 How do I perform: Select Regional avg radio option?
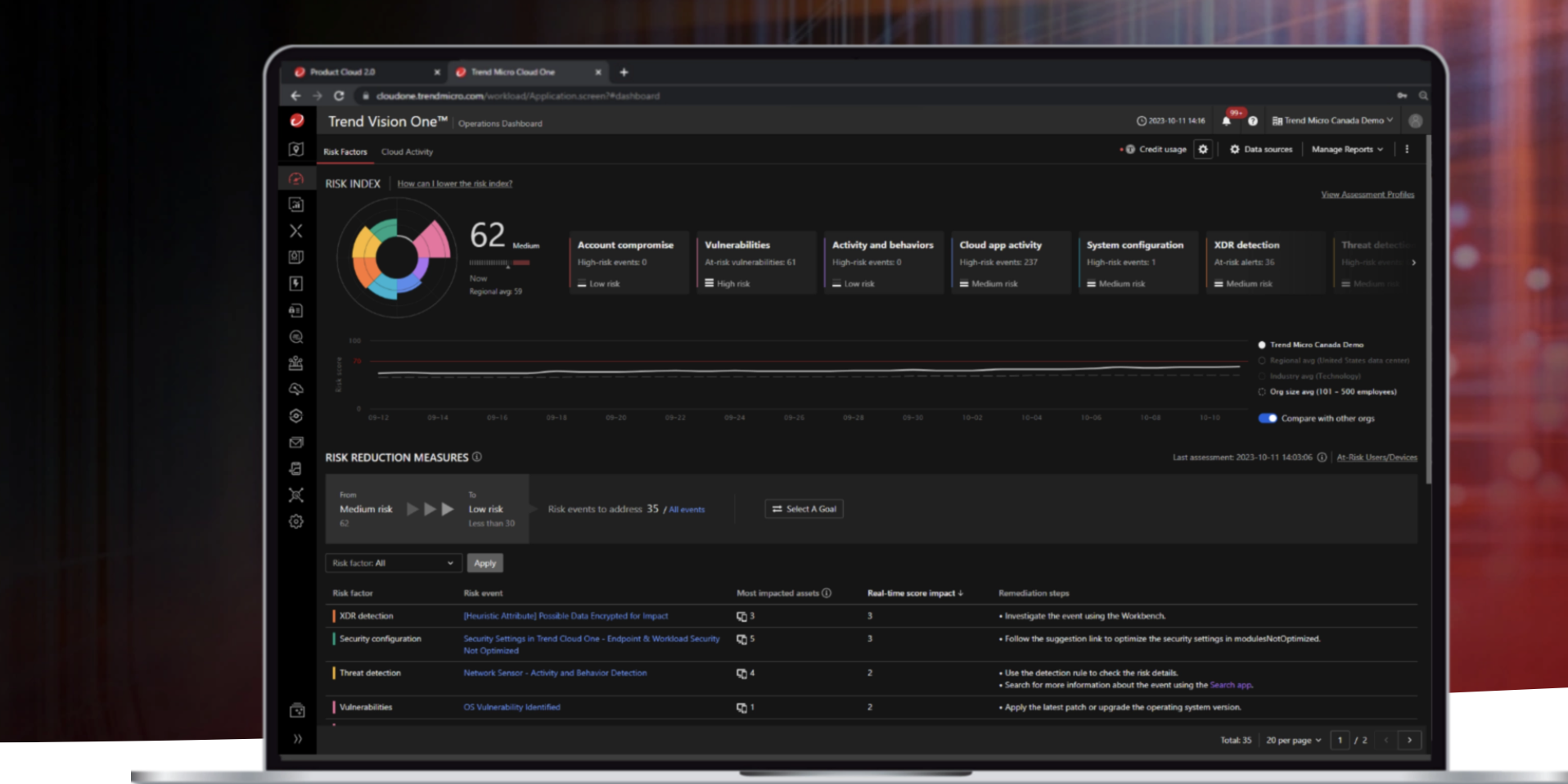click(x=1261, y=360)
